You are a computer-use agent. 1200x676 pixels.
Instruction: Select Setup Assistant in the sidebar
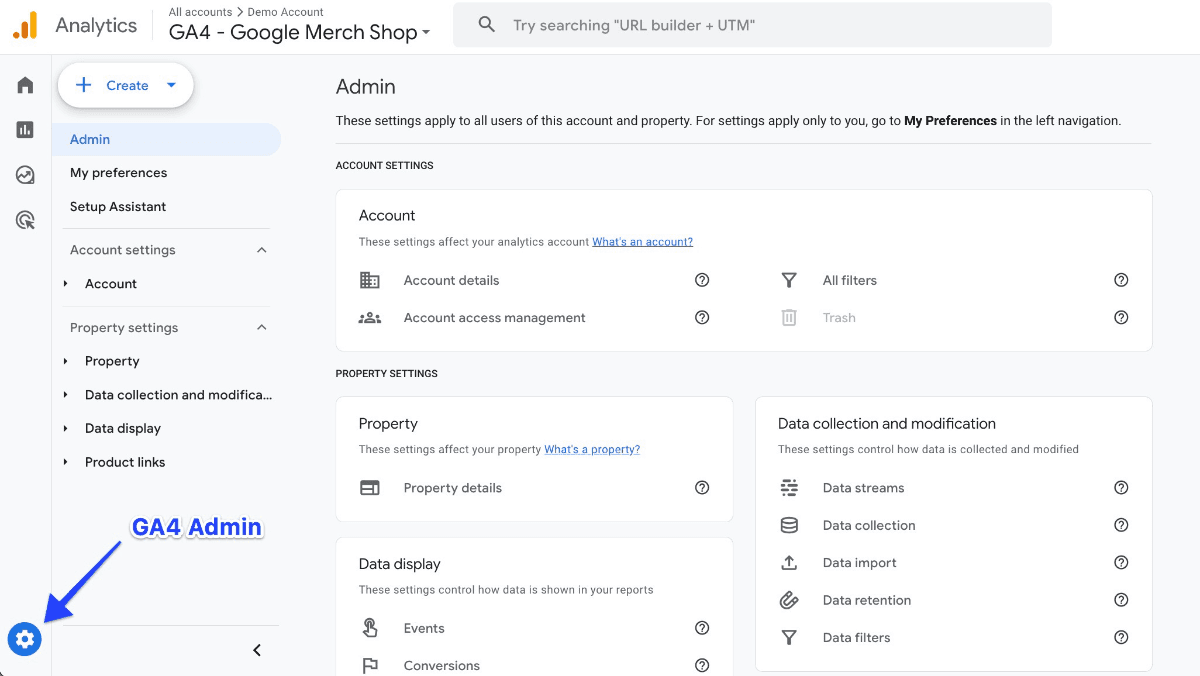coord(118,207)
